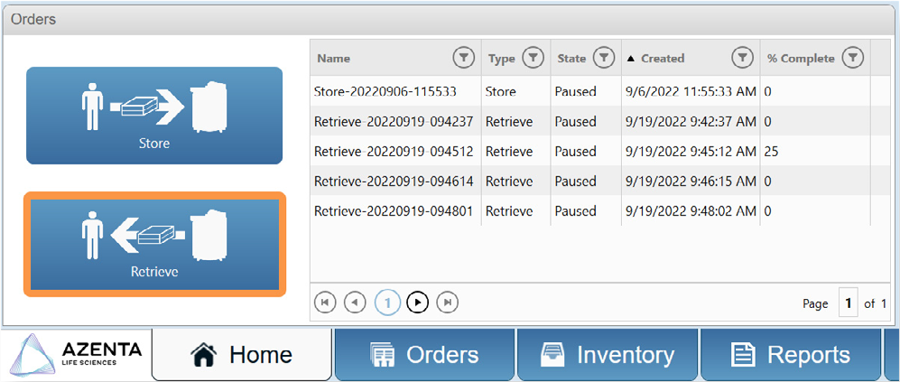Click created date 9/19/2022 9:45:12 AM
The height and width of the screenshot is (382, 900).
point(690,151)
